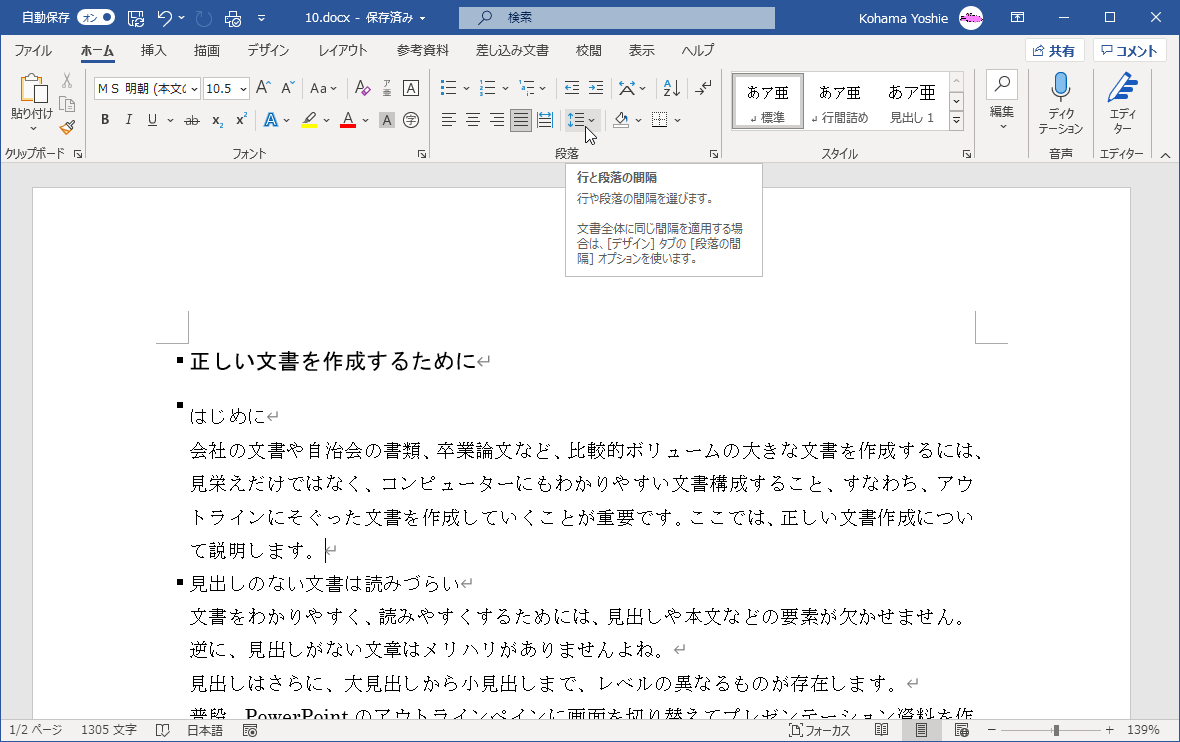
Task: Increase font size with the grow icon
Action: 263,88
